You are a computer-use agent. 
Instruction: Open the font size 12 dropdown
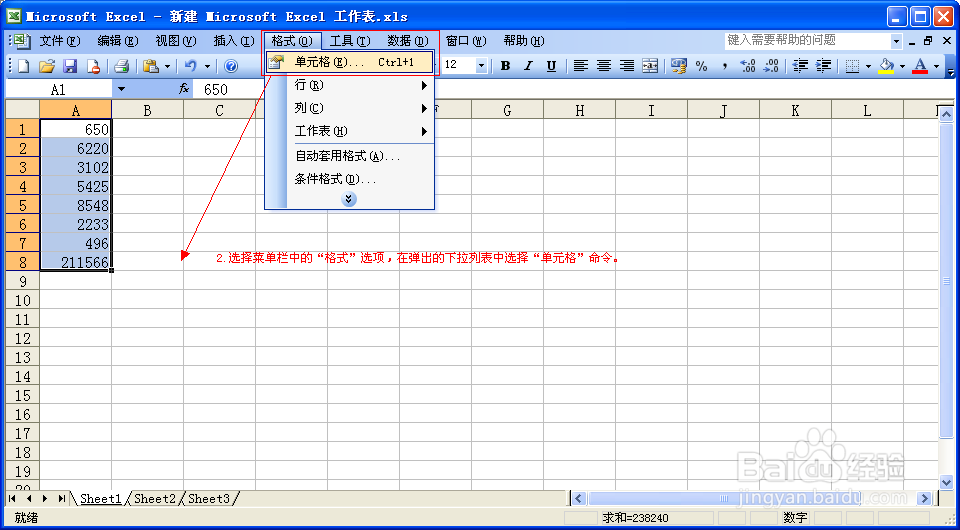click(x=481, y=65)
